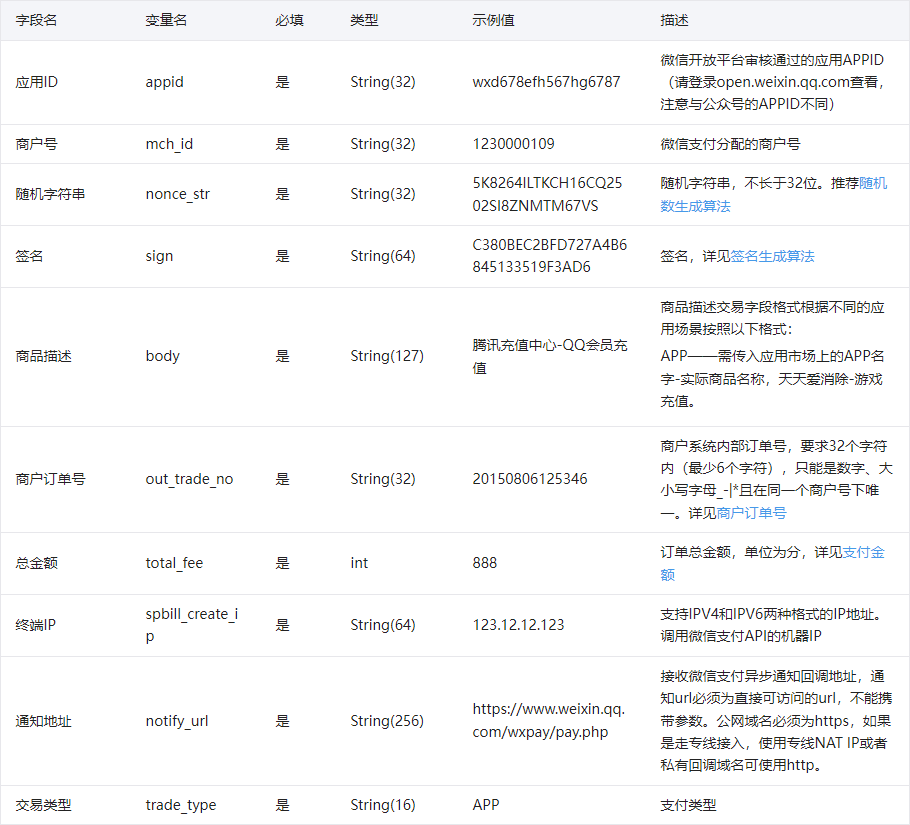Click the 商户订单号 field name cell

[50, 479]
